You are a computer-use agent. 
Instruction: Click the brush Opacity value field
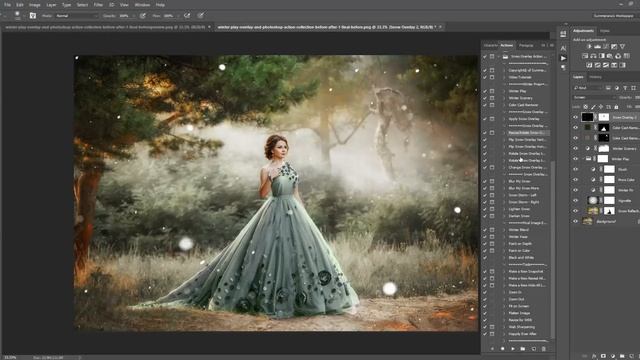pyautogui.click(x=124, y=16)
